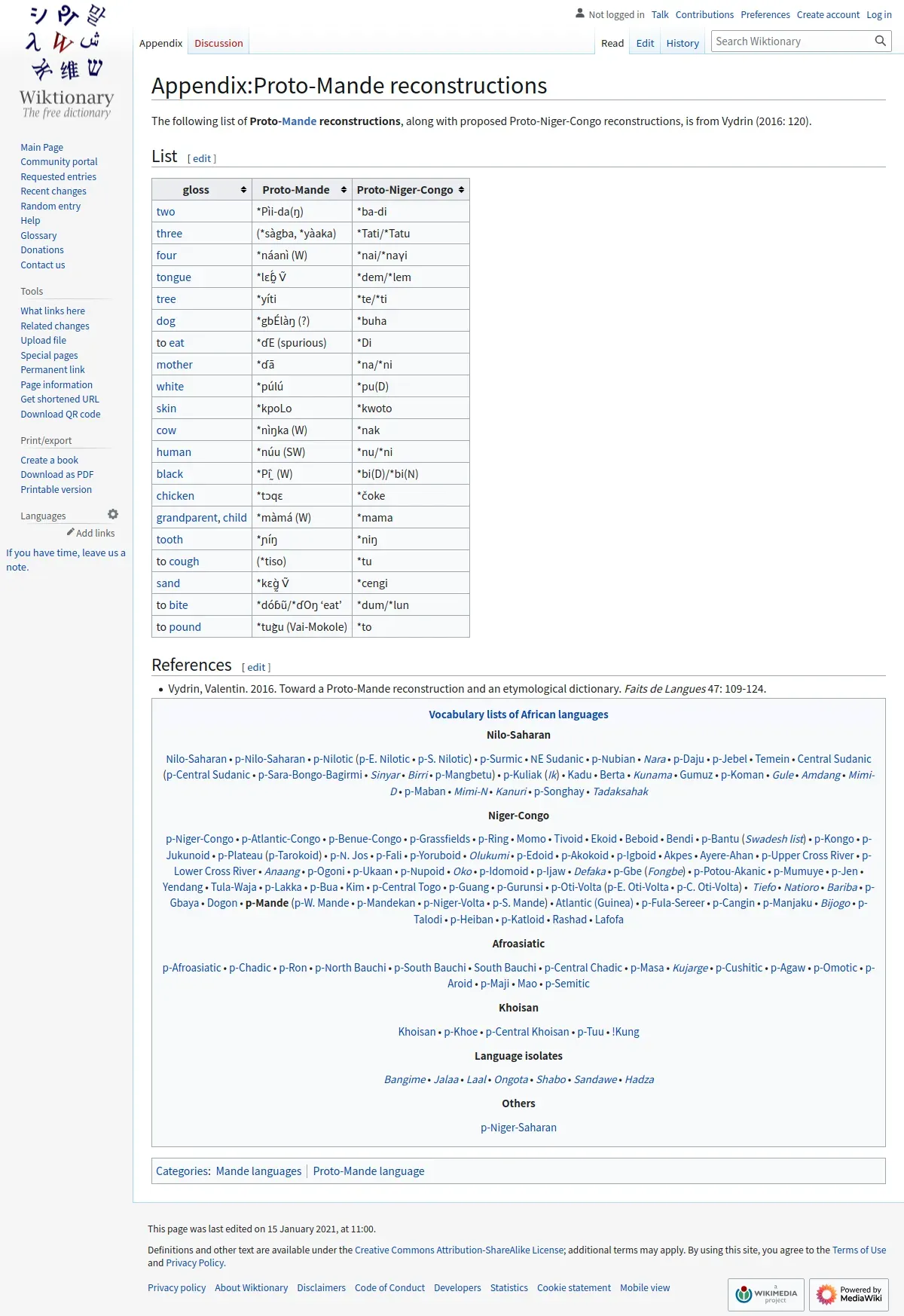Open Cookie statement
The width and height of the screenshot is (904, 1316).
[x=574, y=1287]
